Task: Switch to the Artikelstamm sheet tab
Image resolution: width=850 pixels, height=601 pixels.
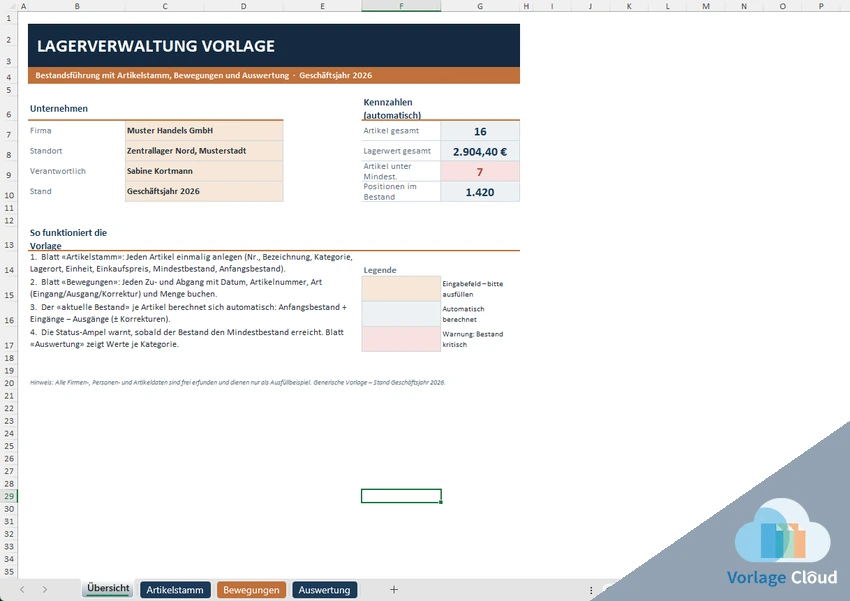Action: coord(175,590)
